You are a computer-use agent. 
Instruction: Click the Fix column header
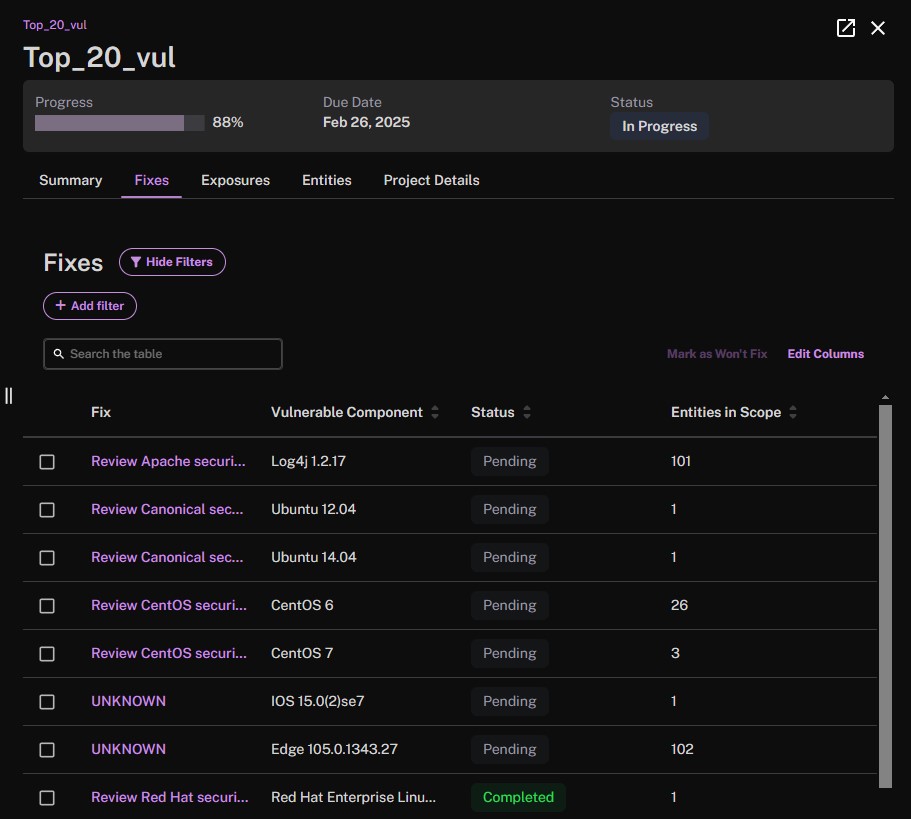101,412
